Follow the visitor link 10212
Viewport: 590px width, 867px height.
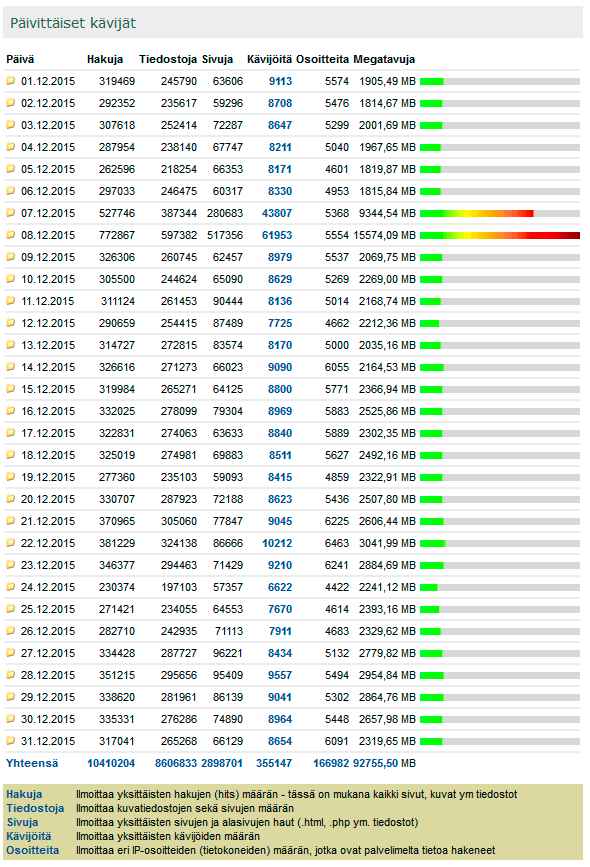tap(277, 543)
